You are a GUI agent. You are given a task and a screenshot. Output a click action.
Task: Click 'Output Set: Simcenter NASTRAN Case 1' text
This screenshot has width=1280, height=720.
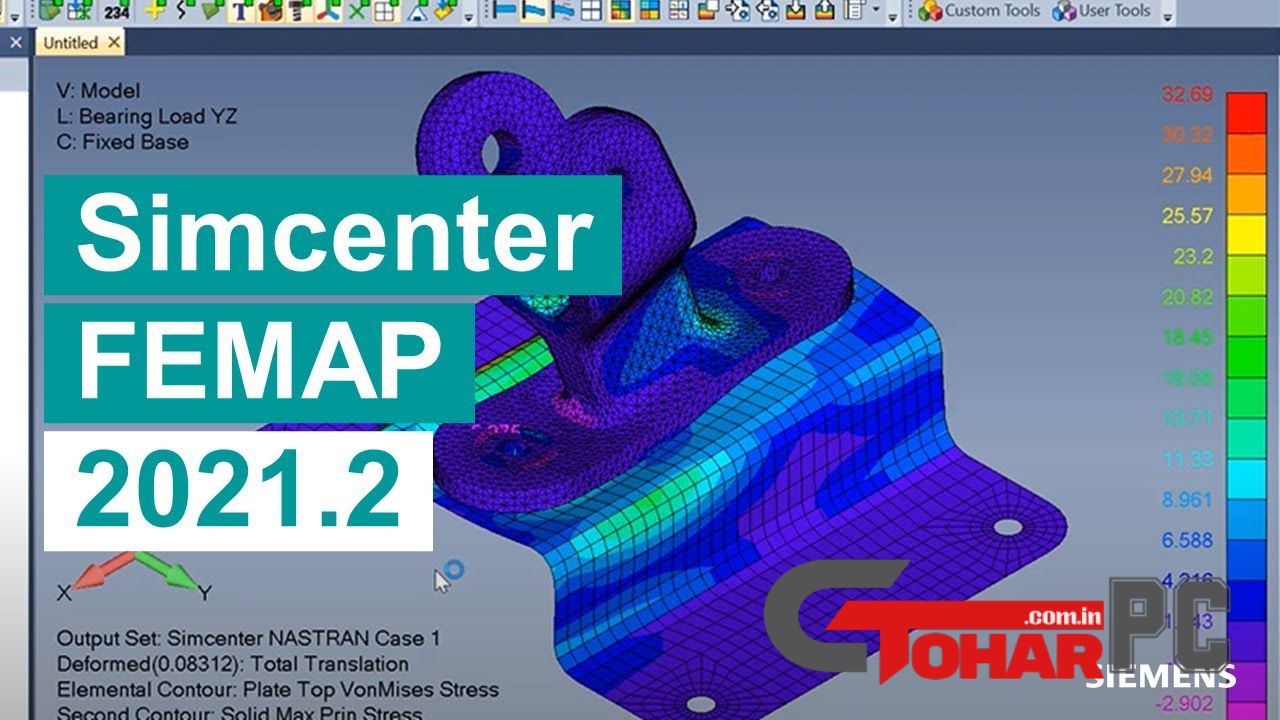pos(248,638)
